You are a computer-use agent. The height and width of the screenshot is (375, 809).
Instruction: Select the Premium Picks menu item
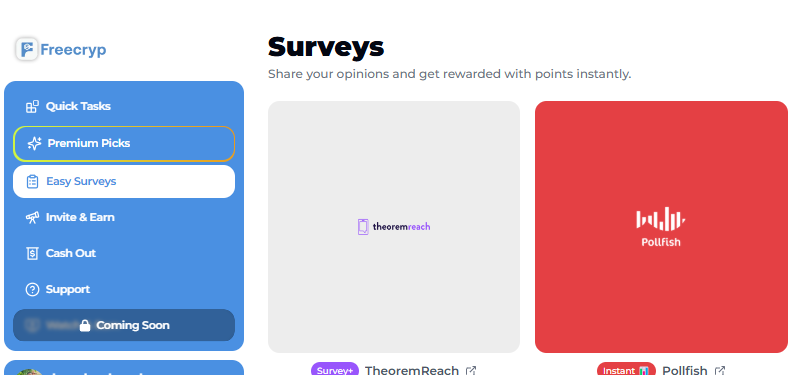(x=124, y=143)
